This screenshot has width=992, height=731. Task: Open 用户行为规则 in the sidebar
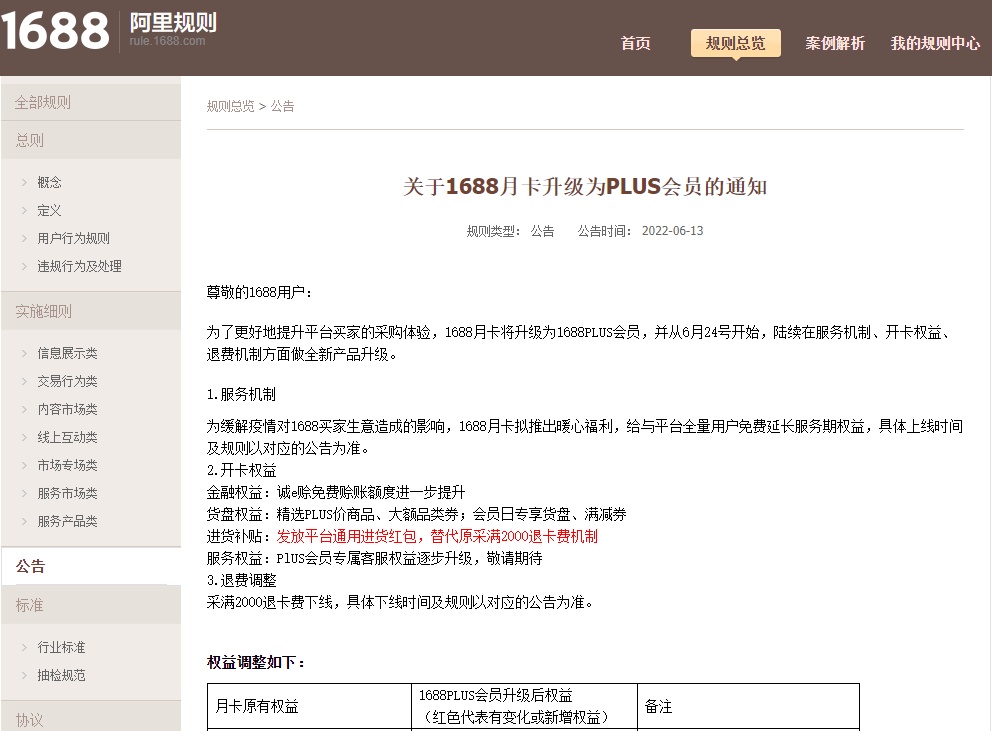(x=73, y=238)
